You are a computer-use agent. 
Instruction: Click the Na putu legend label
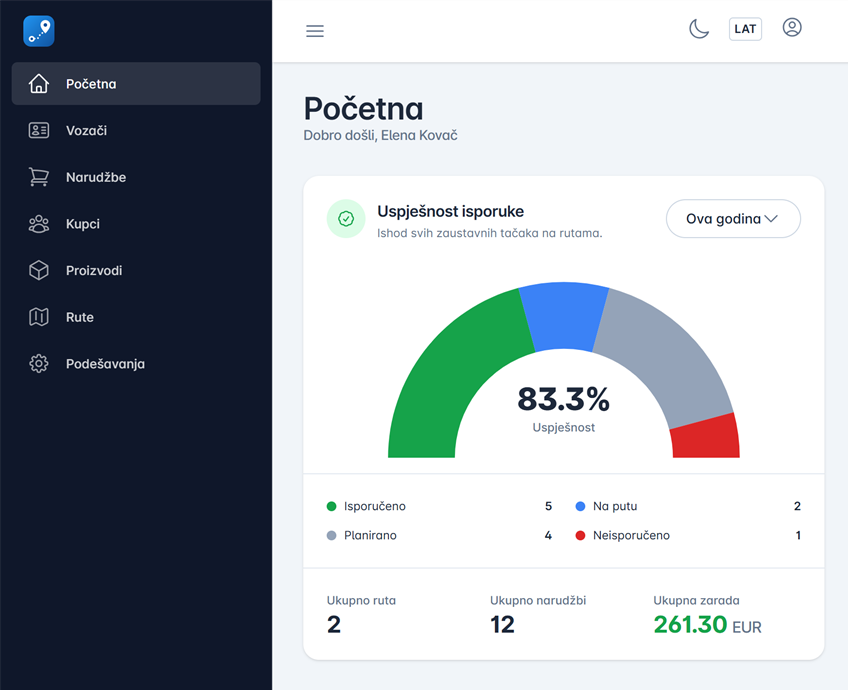coord(615,506)
